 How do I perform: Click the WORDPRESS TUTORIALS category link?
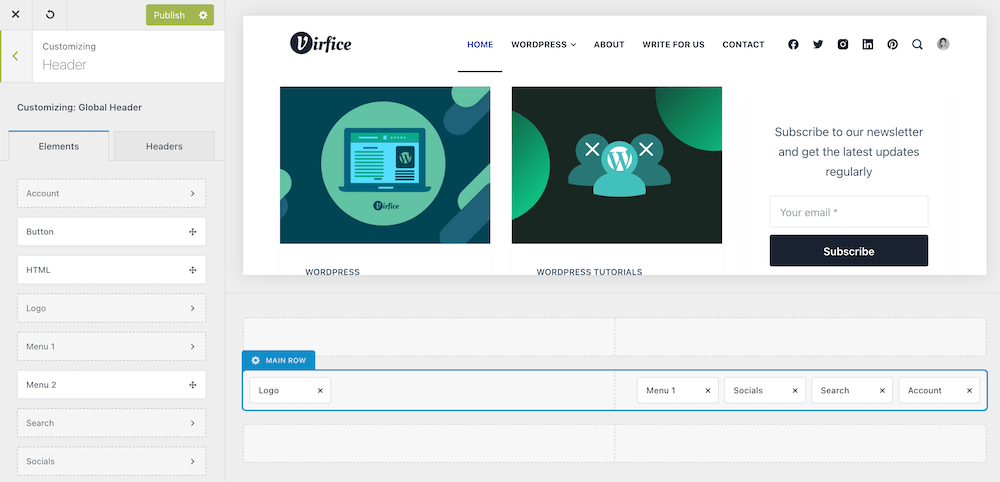tap(589, 272)
